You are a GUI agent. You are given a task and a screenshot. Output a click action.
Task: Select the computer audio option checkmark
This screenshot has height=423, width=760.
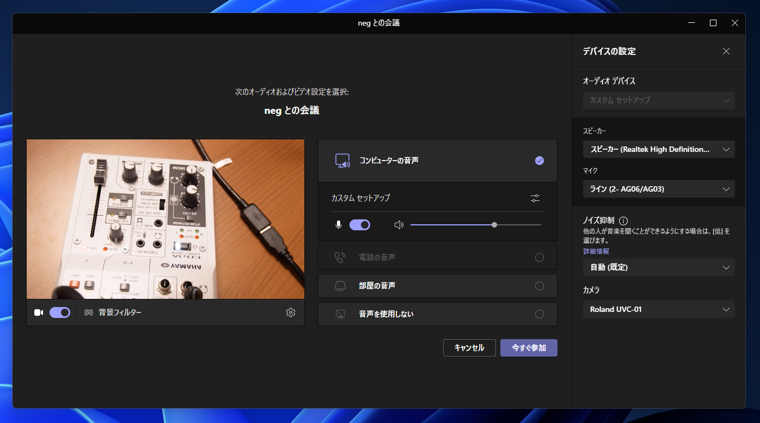539,161
